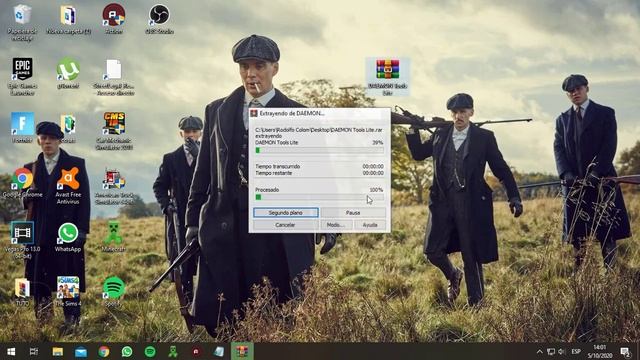The height and width of the screenshot is (360, 640).
Task: Open the Windows Start menu
Action: tap(11, 351)
